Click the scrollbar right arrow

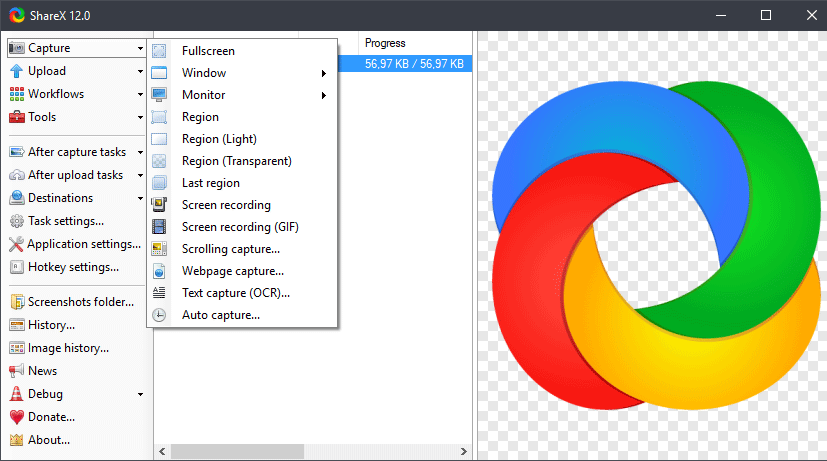click(x=464, y=452)
